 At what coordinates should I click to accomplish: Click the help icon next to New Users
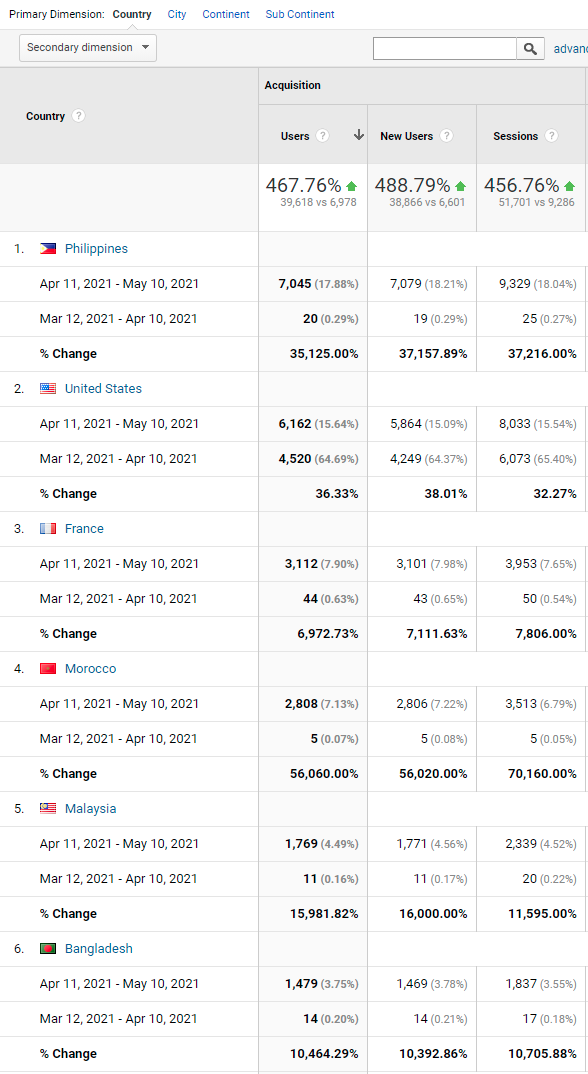[x=449, y=135]
